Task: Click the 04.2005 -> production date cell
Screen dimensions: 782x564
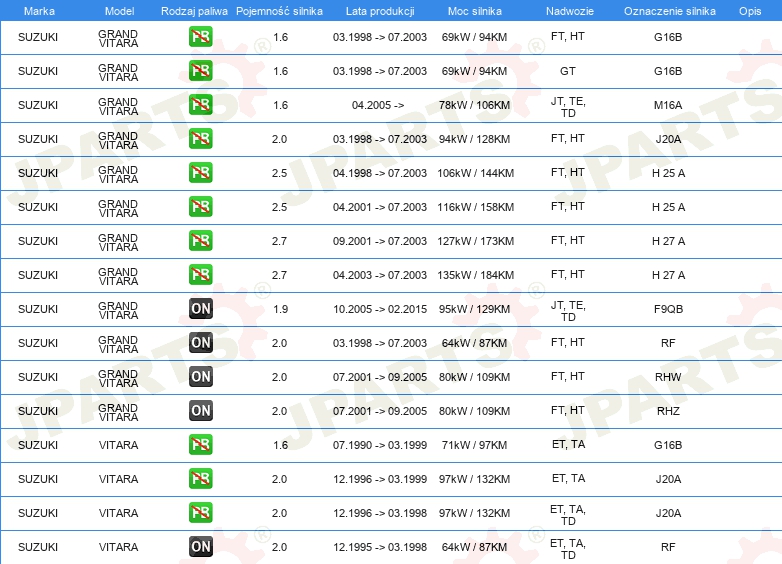Action: point(378,105)
